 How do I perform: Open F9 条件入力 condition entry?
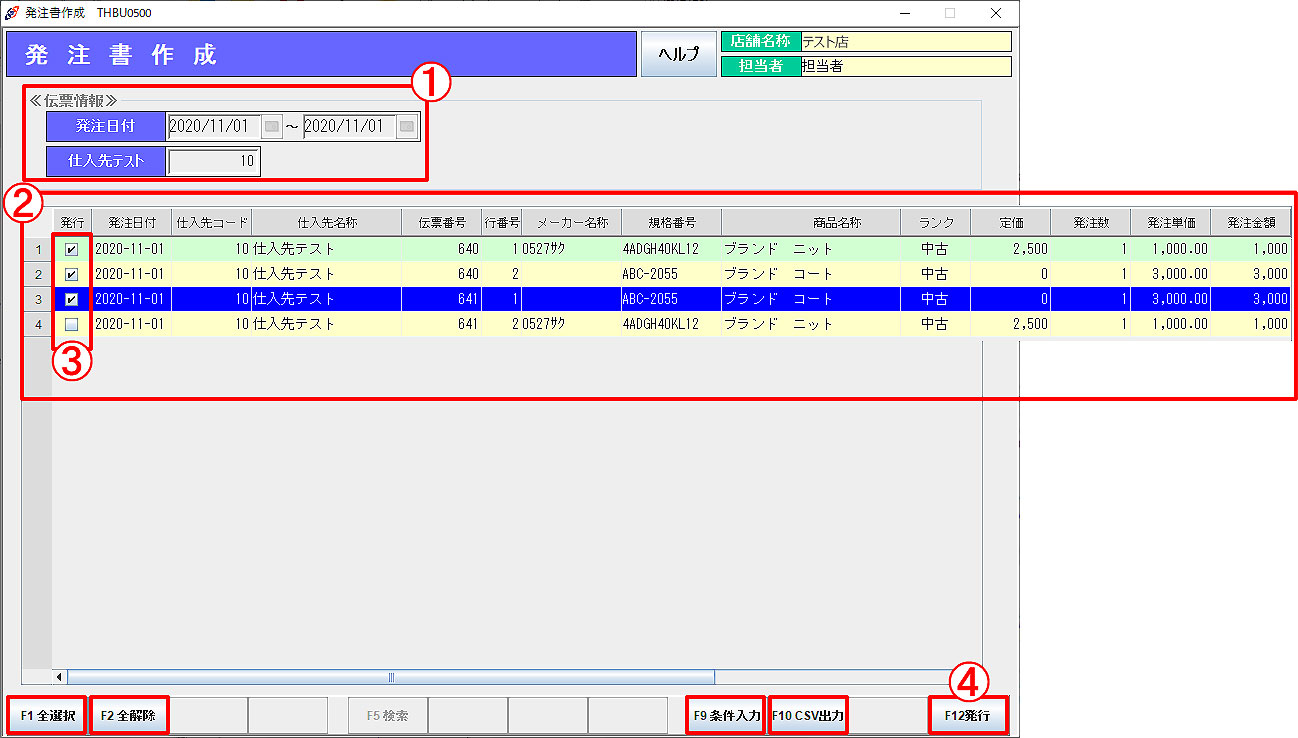click(x=726, y=716)
